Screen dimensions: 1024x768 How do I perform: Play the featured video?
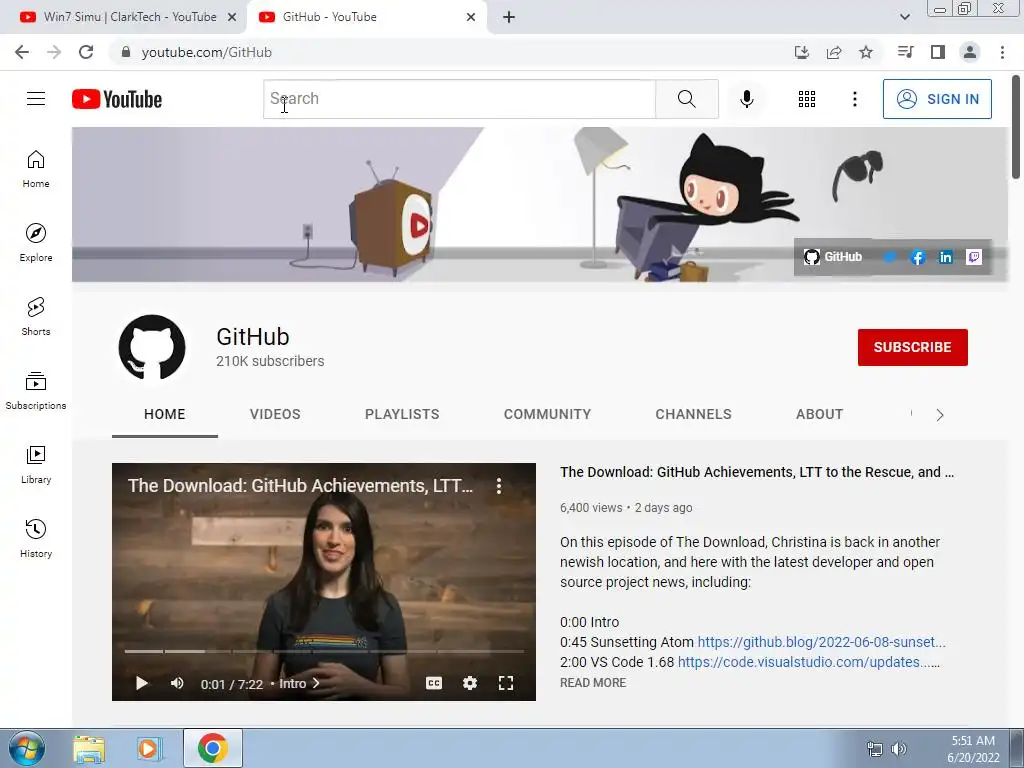pyautogui.click(x=141, y=683)
